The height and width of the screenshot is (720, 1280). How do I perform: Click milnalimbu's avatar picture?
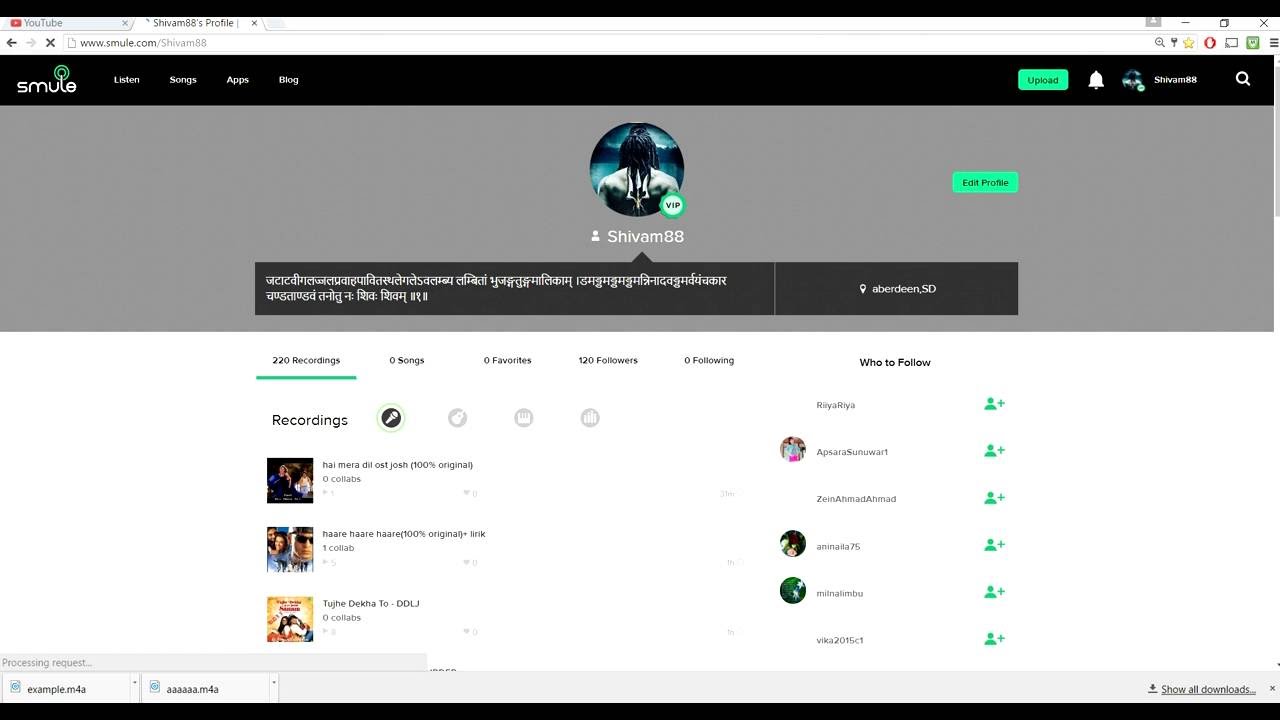793,590
